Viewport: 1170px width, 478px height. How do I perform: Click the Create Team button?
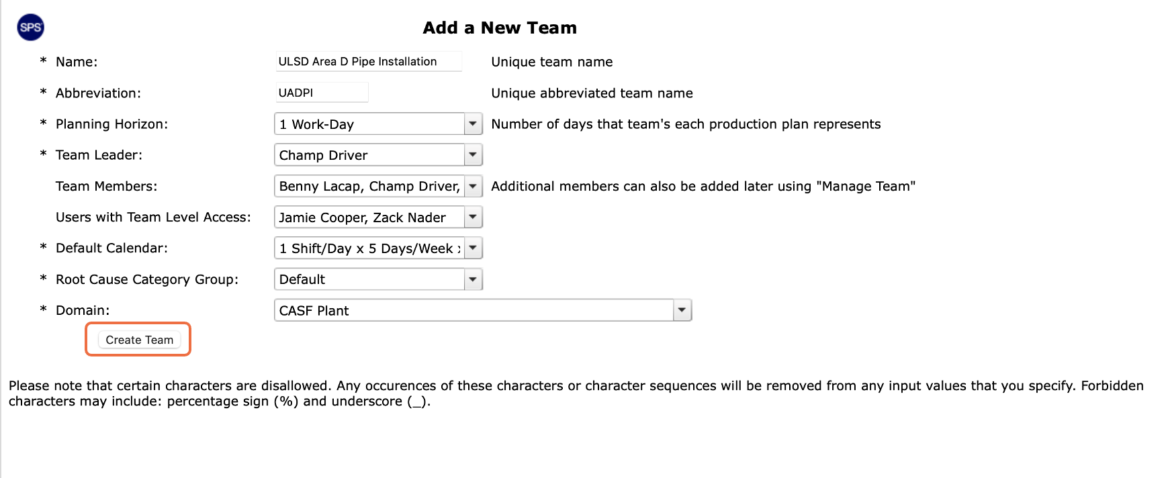[x=140, y=339]
